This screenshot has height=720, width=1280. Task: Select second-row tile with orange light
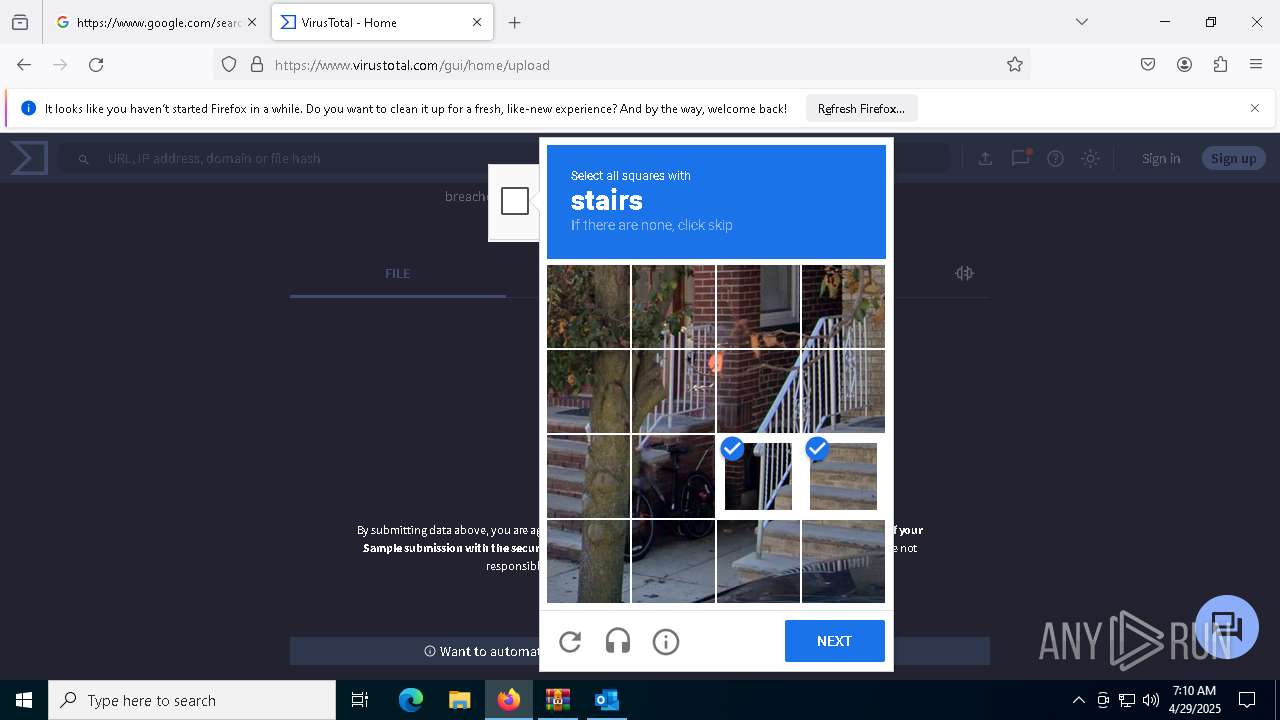[x=673, y=391]
